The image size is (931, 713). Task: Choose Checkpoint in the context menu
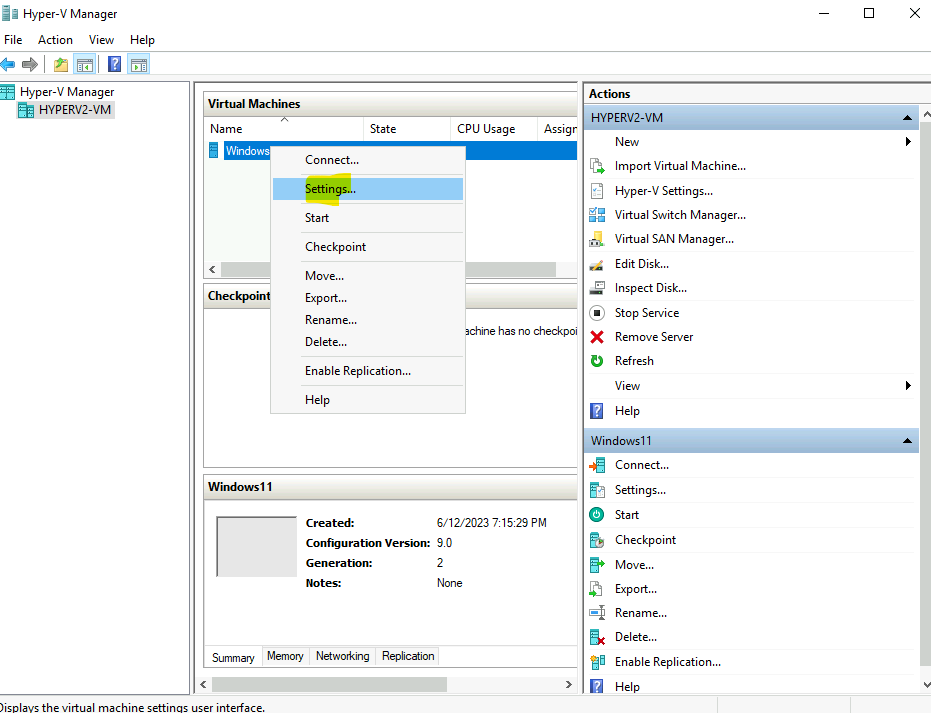[x=368, y=247]
